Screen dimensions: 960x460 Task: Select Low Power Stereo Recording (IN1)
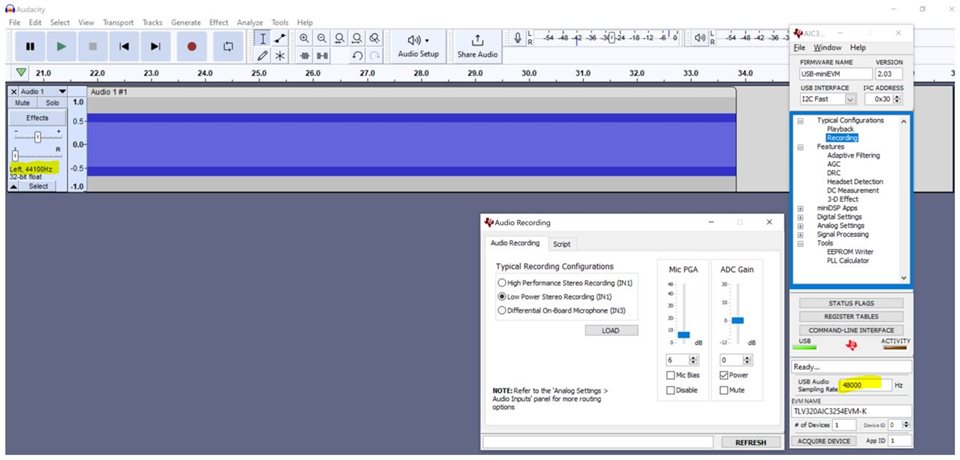pos(555,296)
